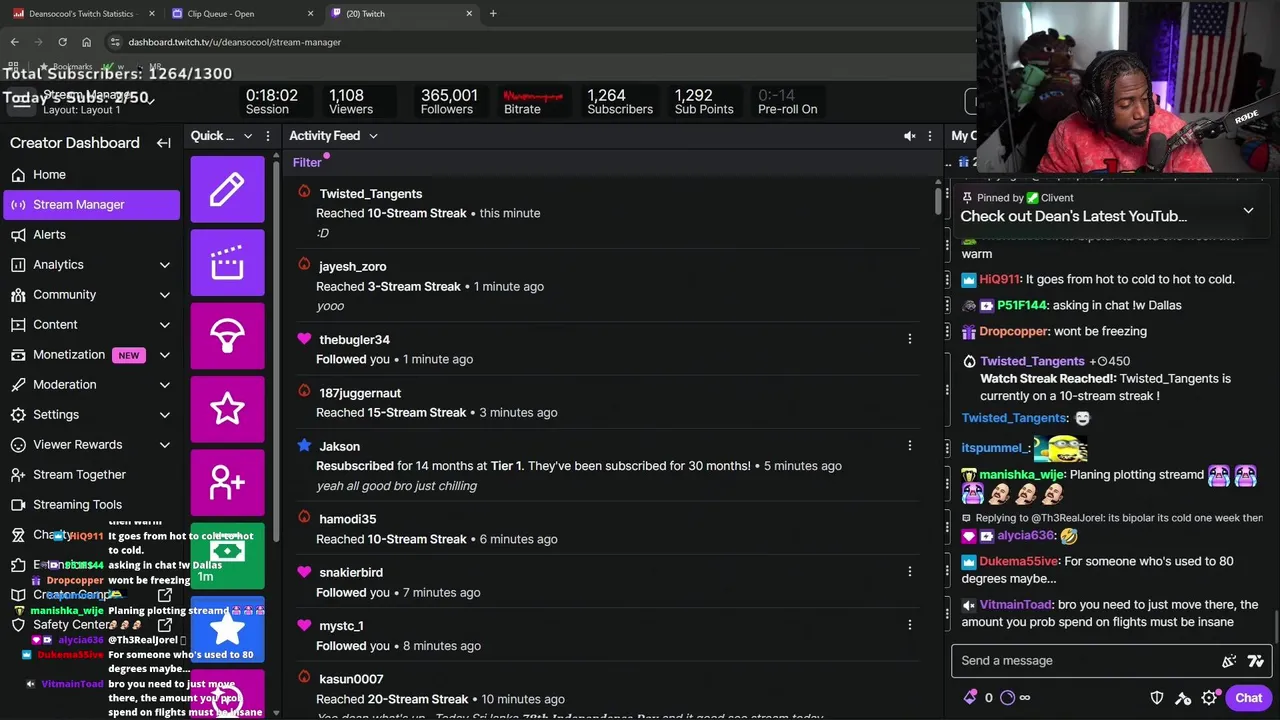Click the Safety Center external link icon
Image resolution: width=1280 pixels, height=720 pixels.
coord(165,625)
